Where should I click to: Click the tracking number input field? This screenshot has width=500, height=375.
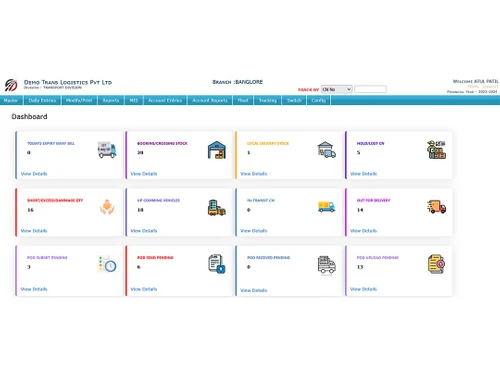(370, 89)
